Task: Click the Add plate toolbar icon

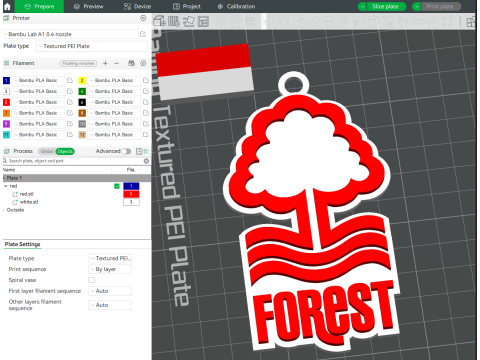Action: coord(174,21)
